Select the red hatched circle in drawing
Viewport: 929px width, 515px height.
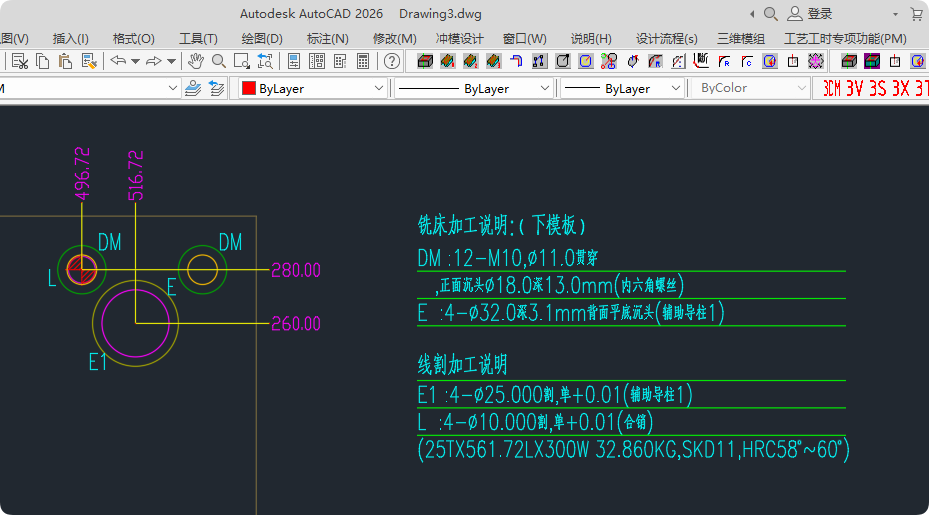[x=81, y=270]
